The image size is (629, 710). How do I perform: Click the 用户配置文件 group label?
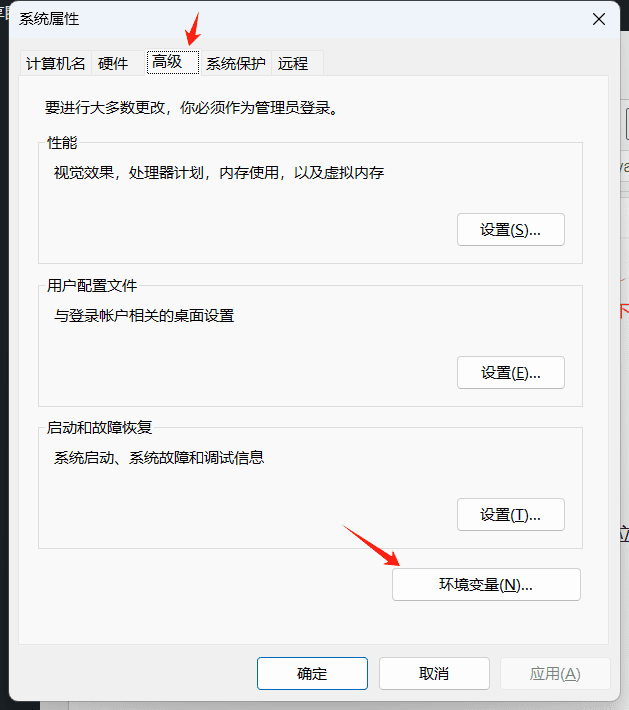92,285
